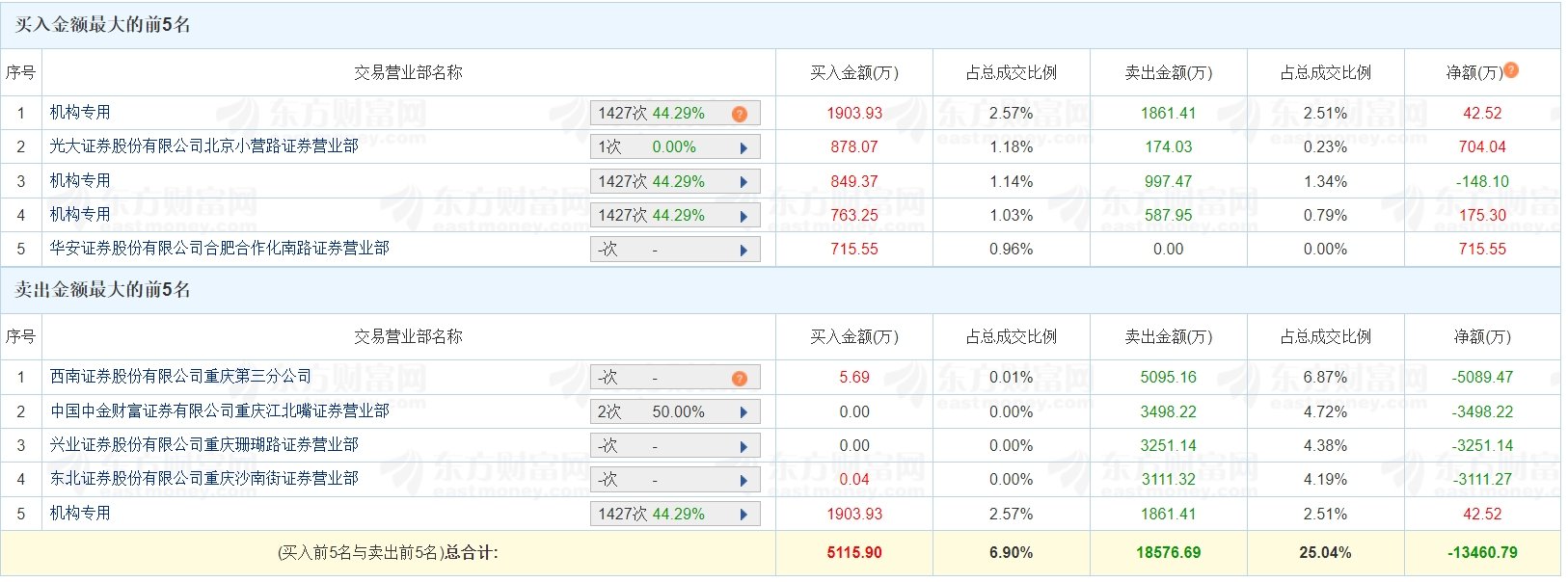Open 光大证券股份有限公司北京小营路证券营业部 link
This screenshot has height=582, width=1568.
point(204,146)
